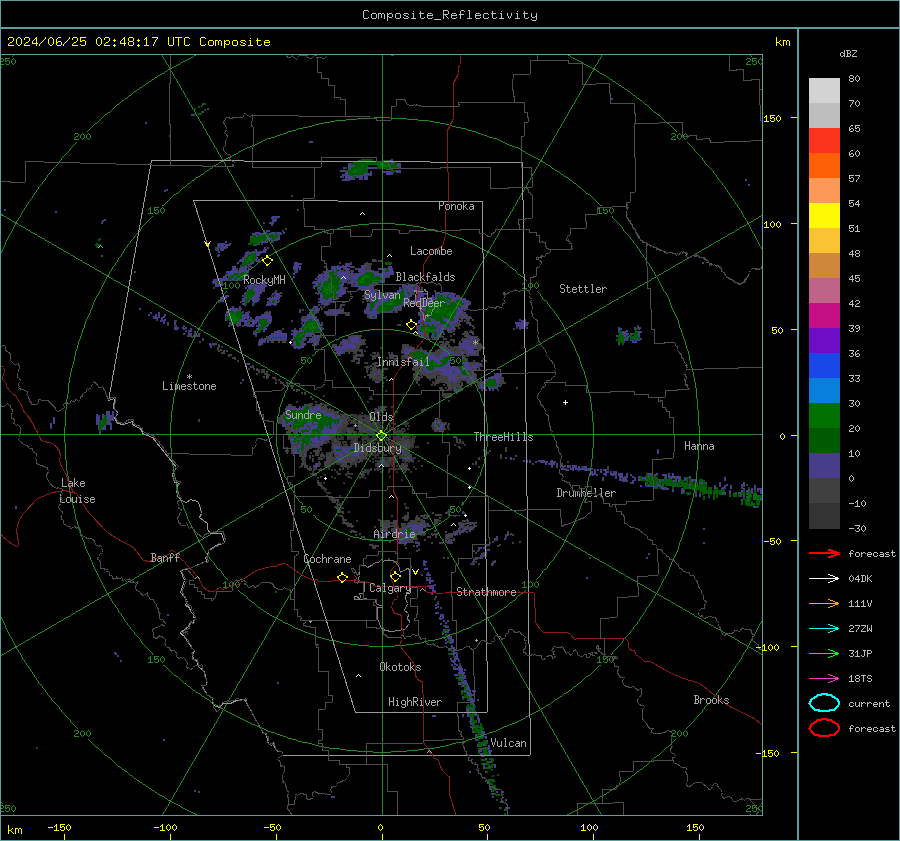Image resolution: width=900 pixels, height=841 pixels.
Task: Click the Hanna map label
Action: click(699, 446)
